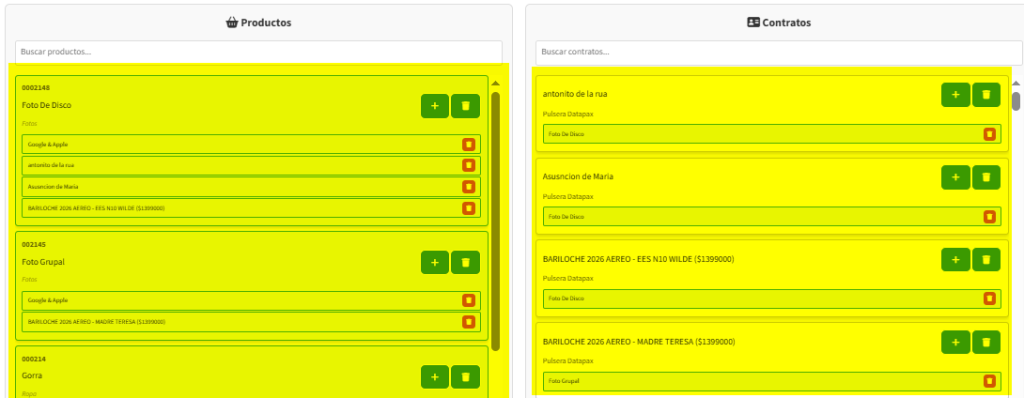Click the antonito de la rua contract title

pos(575,94)
